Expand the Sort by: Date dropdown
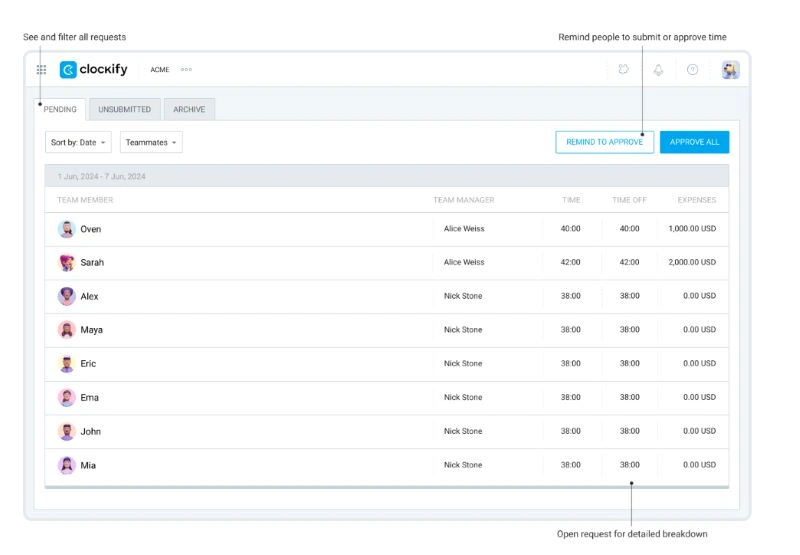The image size is (800, 555). click(78, 143)
